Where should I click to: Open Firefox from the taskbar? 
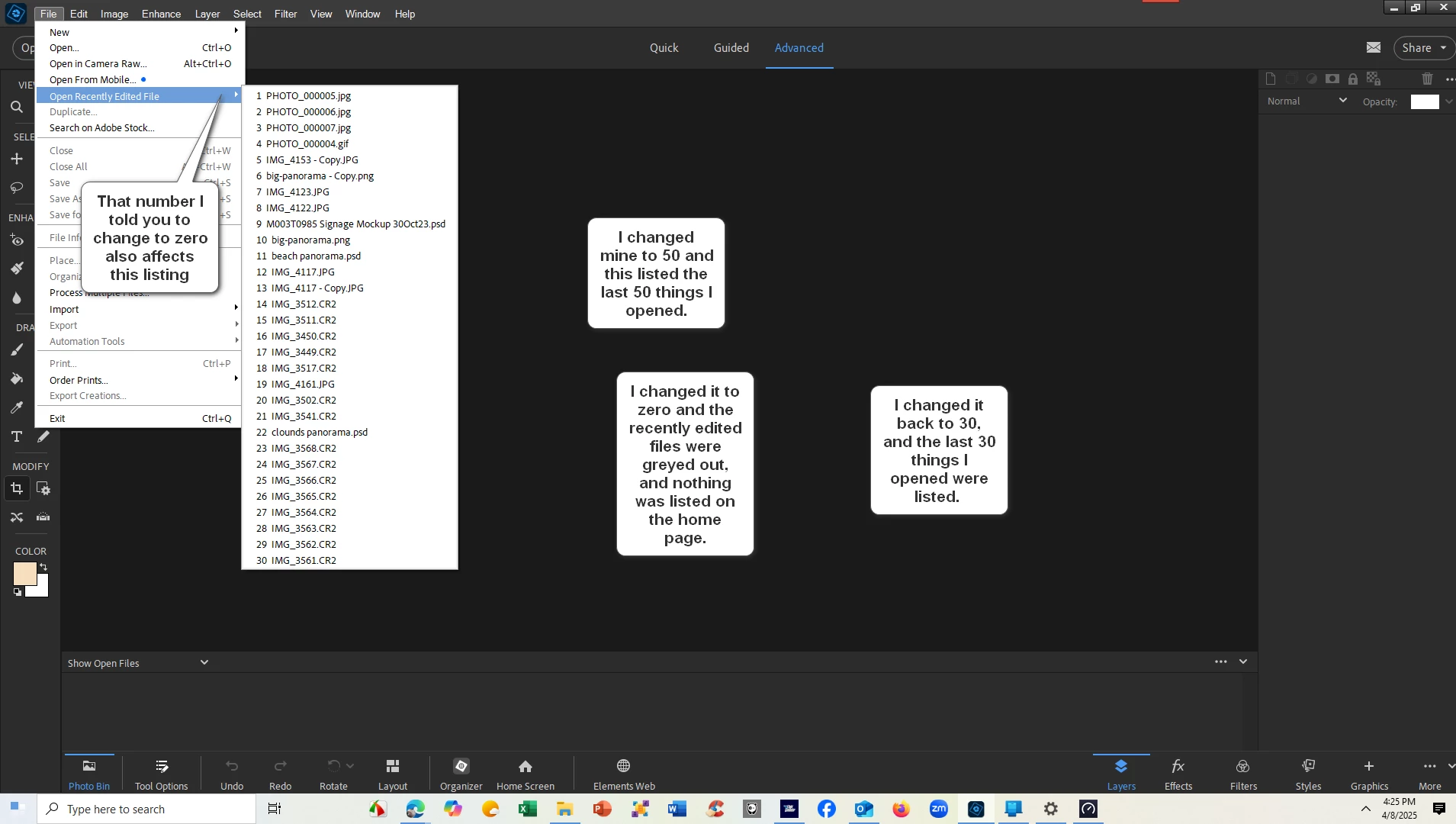[901, 809]
